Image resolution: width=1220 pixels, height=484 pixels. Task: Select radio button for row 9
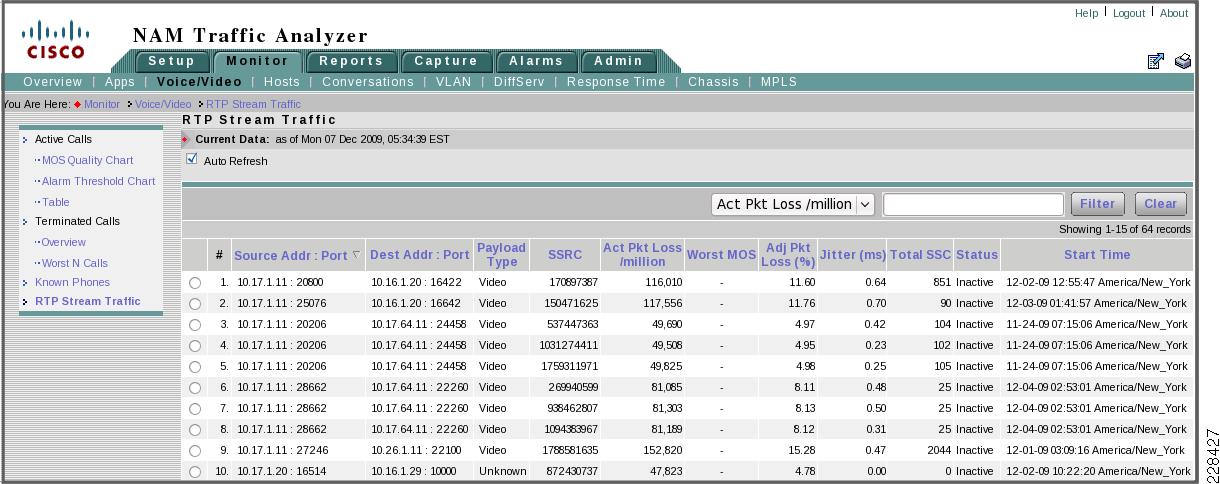(195, 451)
